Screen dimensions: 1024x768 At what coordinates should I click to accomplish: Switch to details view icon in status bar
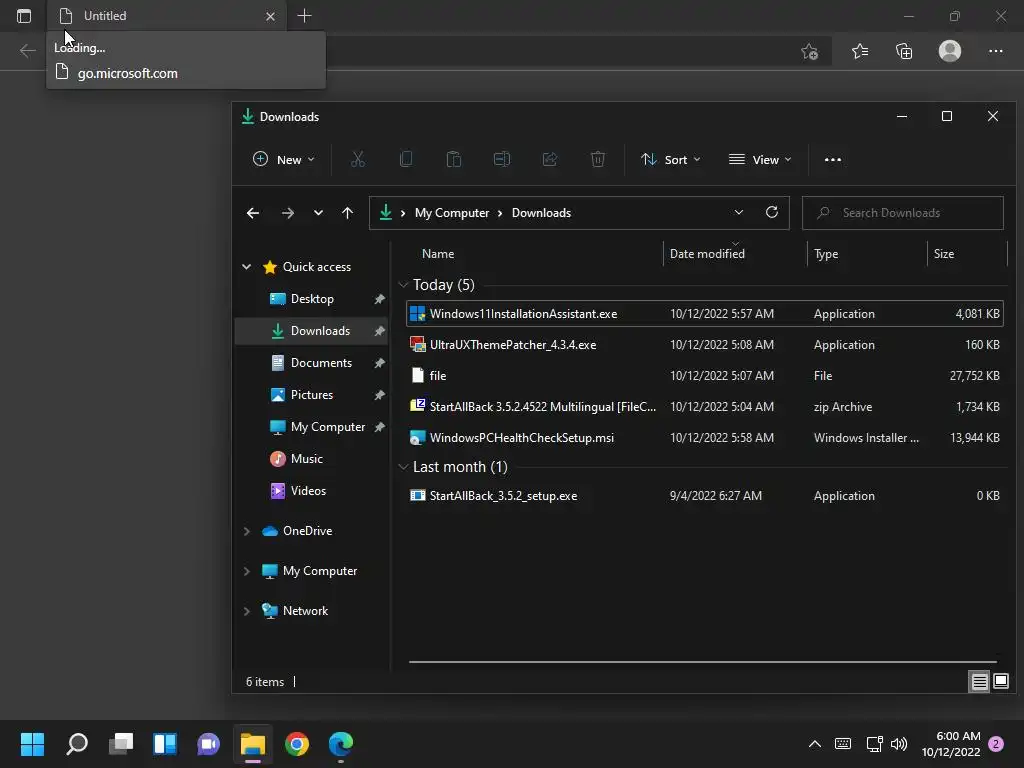pyautogui.click(x=980, y=682)
